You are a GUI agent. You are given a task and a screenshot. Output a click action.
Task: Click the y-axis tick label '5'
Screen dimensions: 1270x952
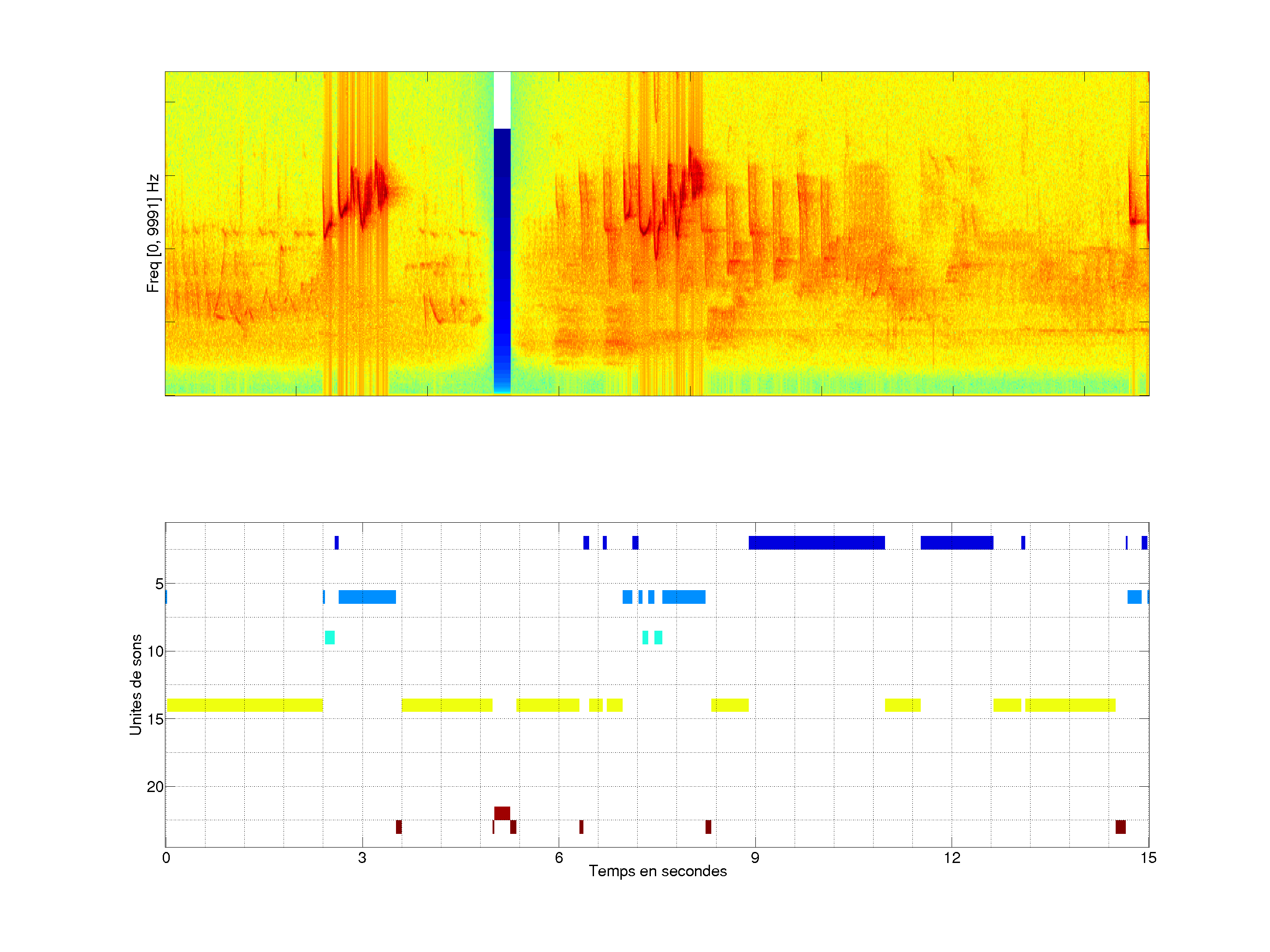click(x=159, y=584)
